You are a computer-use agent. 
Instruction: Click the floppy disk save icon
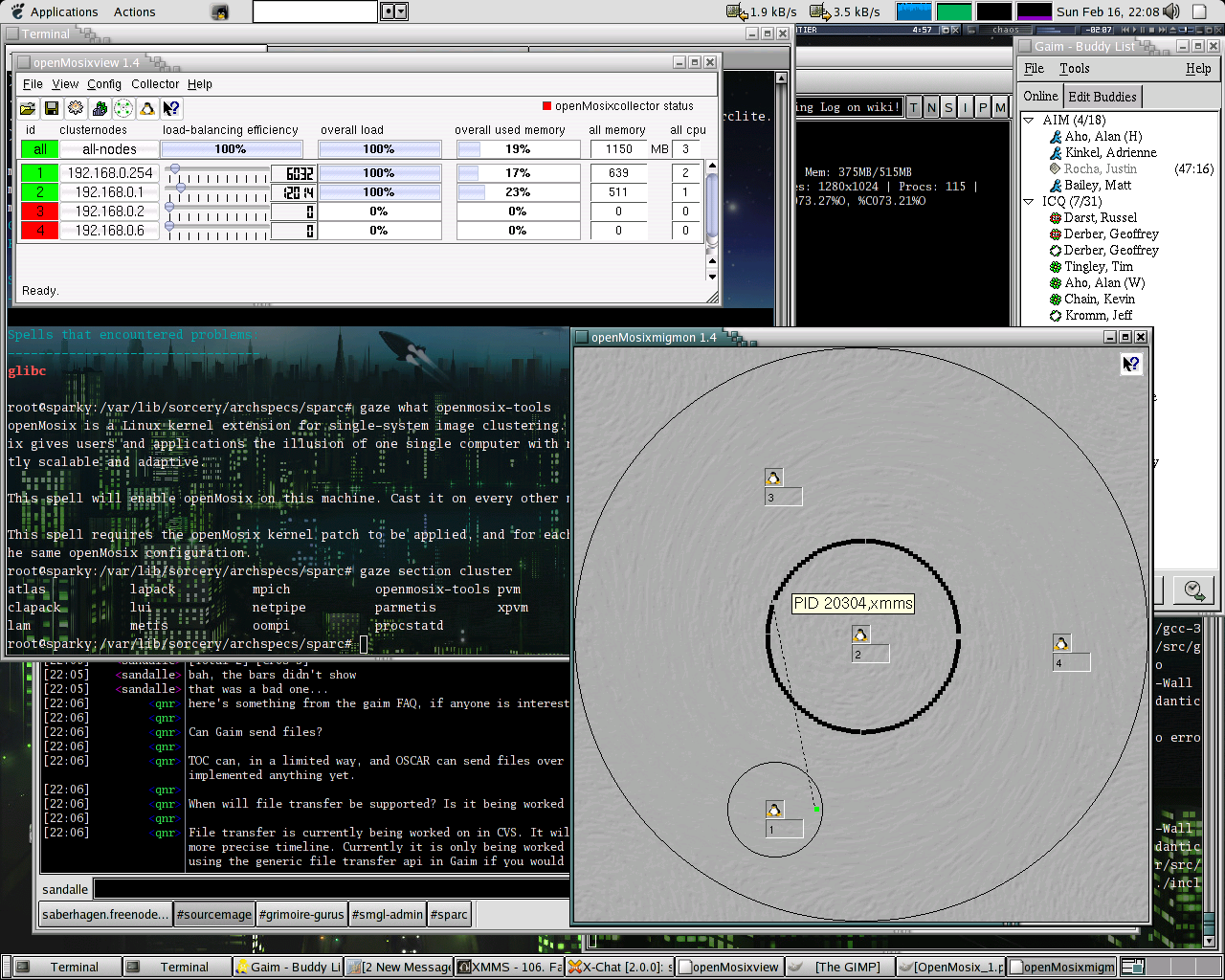(52, 109)
